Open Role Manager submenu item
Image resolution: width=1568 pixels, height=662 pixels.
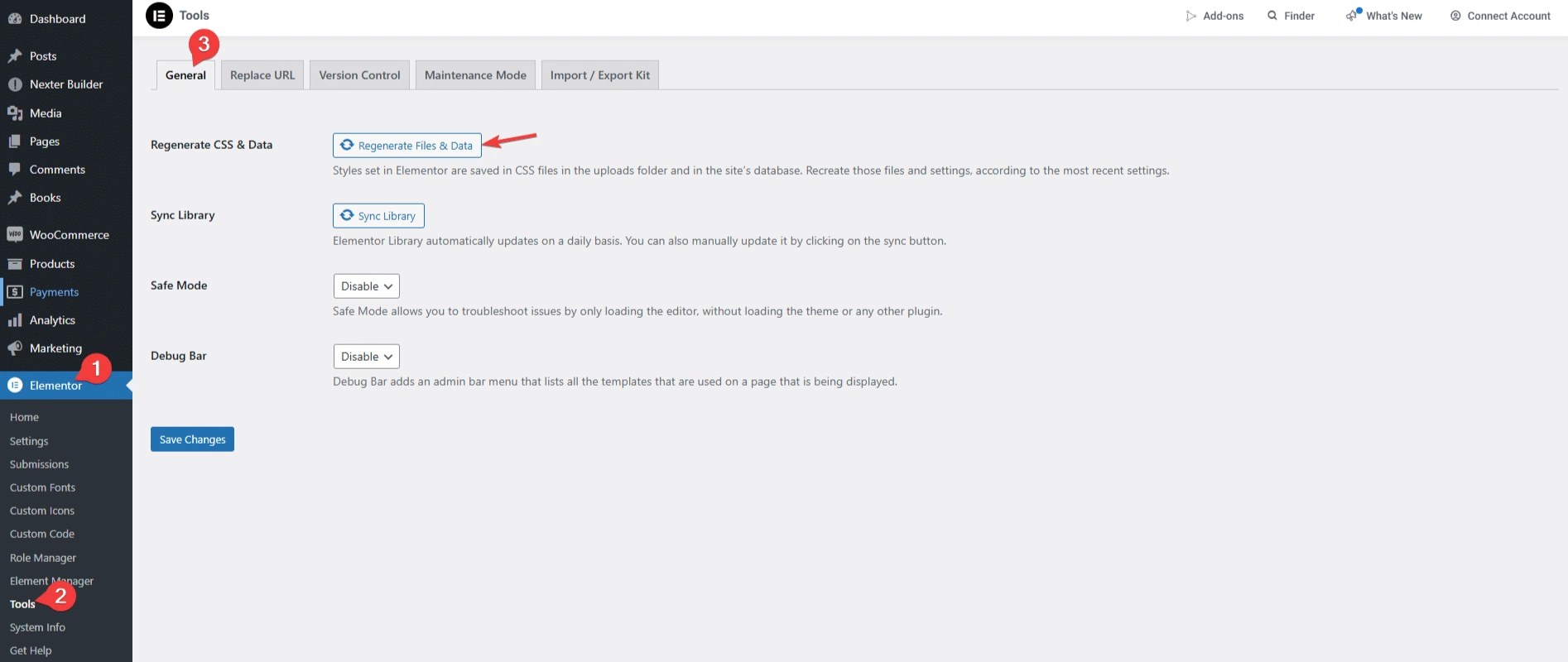tap(42, 558)
